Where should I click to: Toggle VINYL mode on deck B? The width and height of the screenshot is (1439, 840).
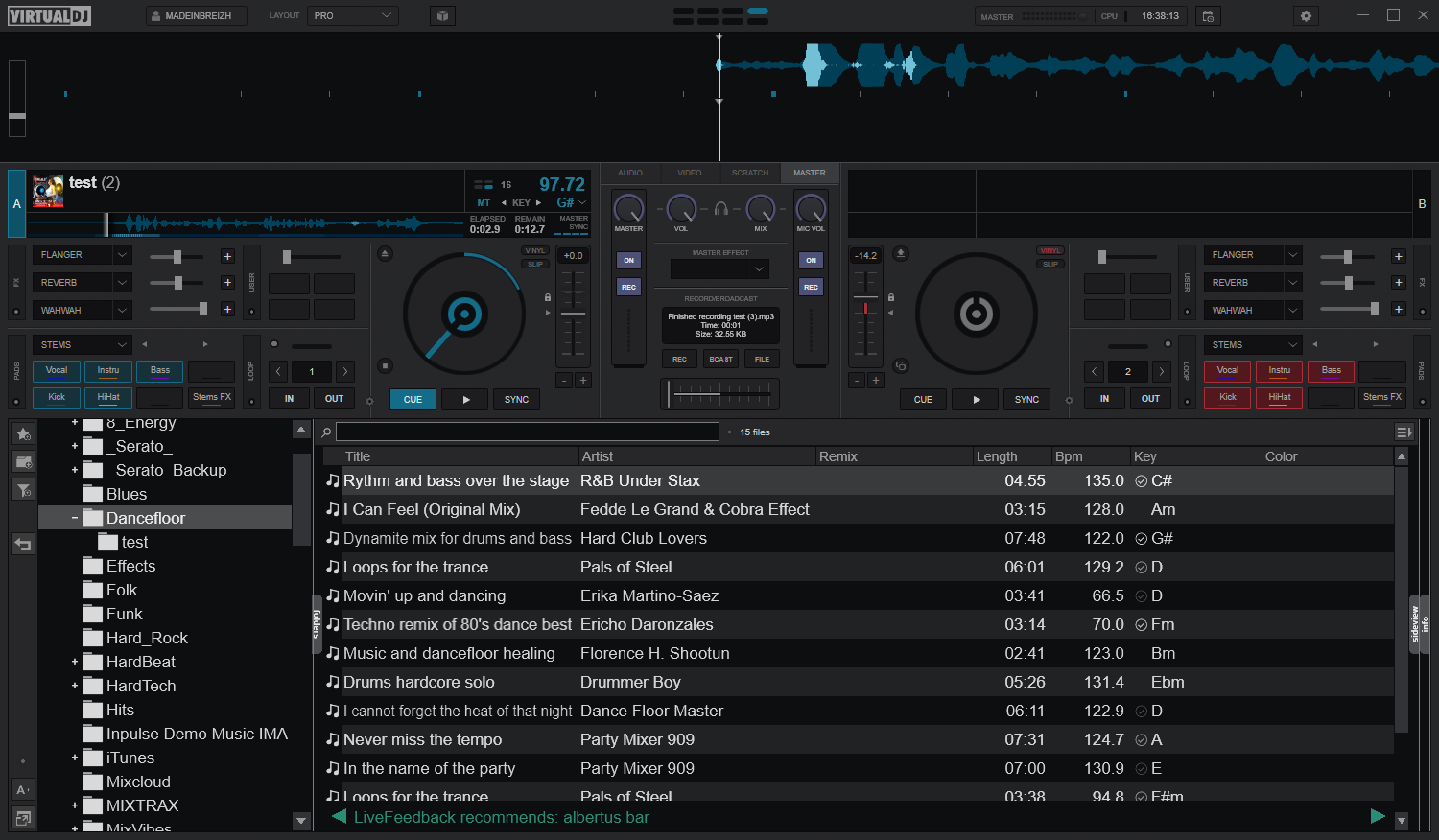pyautogui.click(x=1050, y=251)
